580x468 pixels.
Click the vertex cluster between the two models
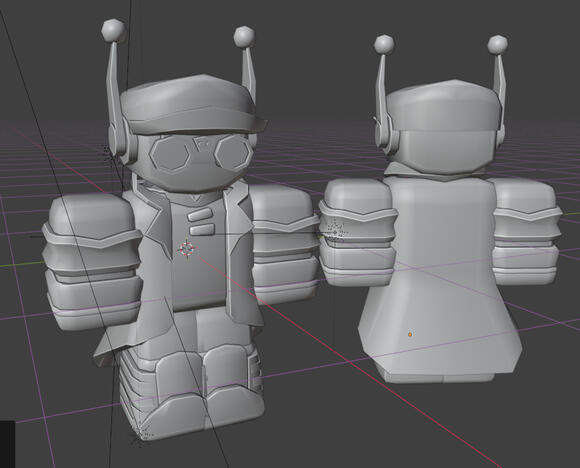(335, 231)
